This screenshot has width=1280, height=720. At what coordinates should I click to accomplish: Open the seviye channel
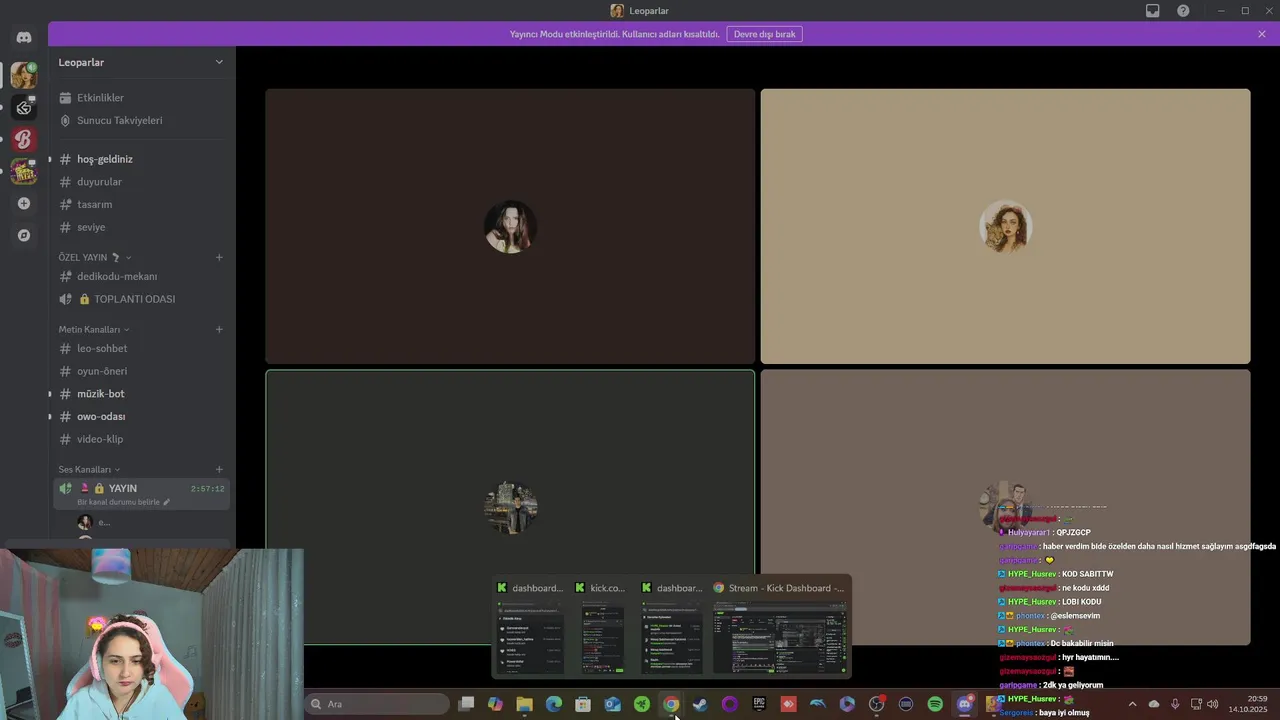141,227
